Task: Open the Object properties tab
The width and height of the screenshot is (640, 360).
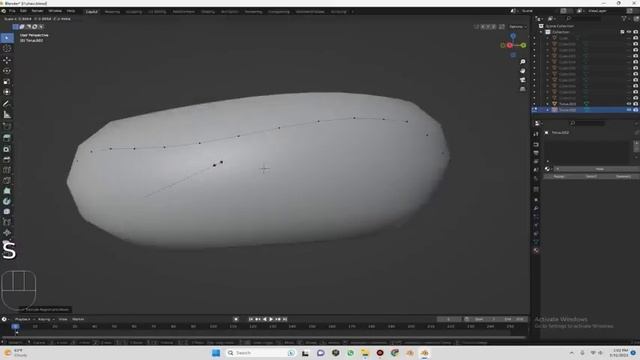Action: [536, 200]
